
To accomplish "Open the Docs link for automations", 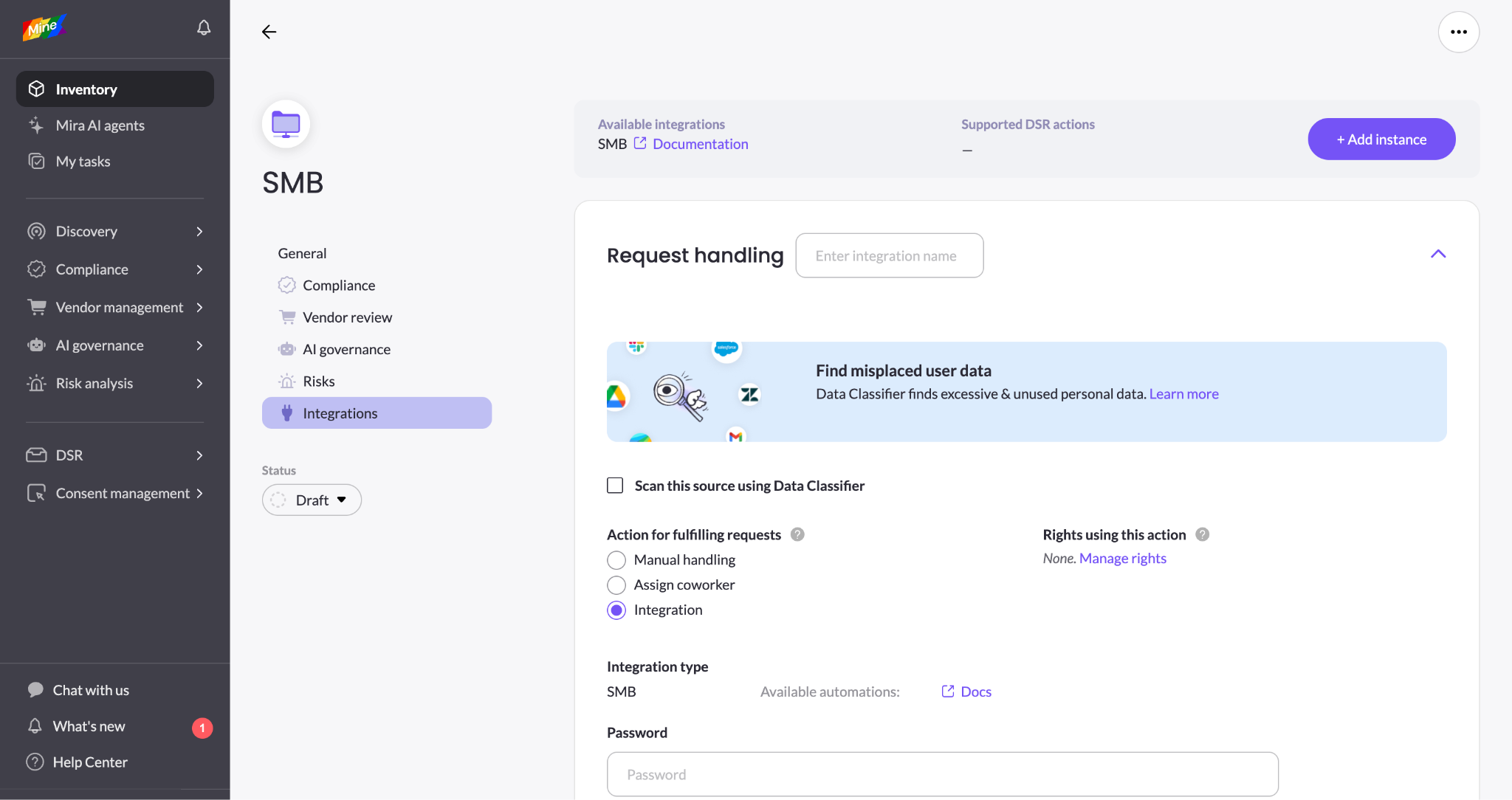I will click(x=976, y=692).
